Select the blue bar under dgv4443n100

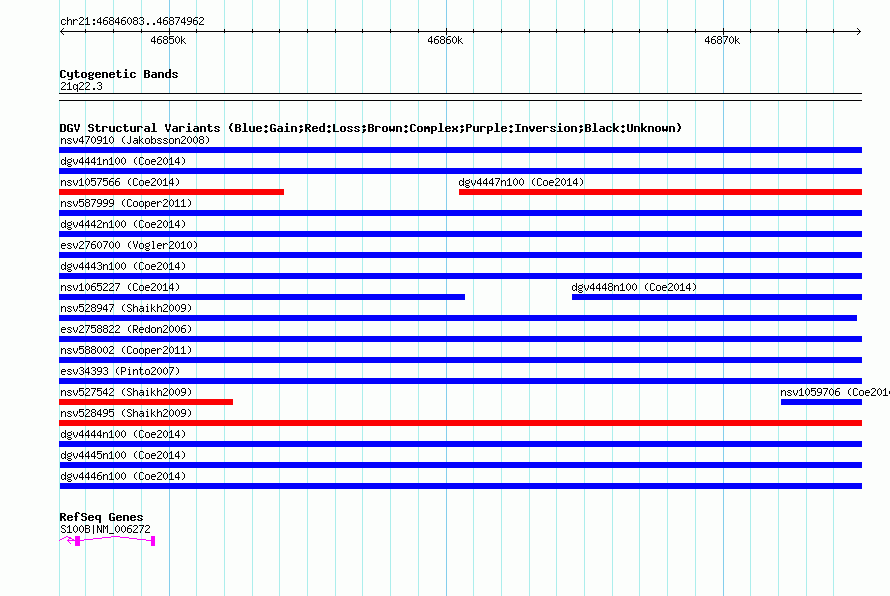click(460, 276)
